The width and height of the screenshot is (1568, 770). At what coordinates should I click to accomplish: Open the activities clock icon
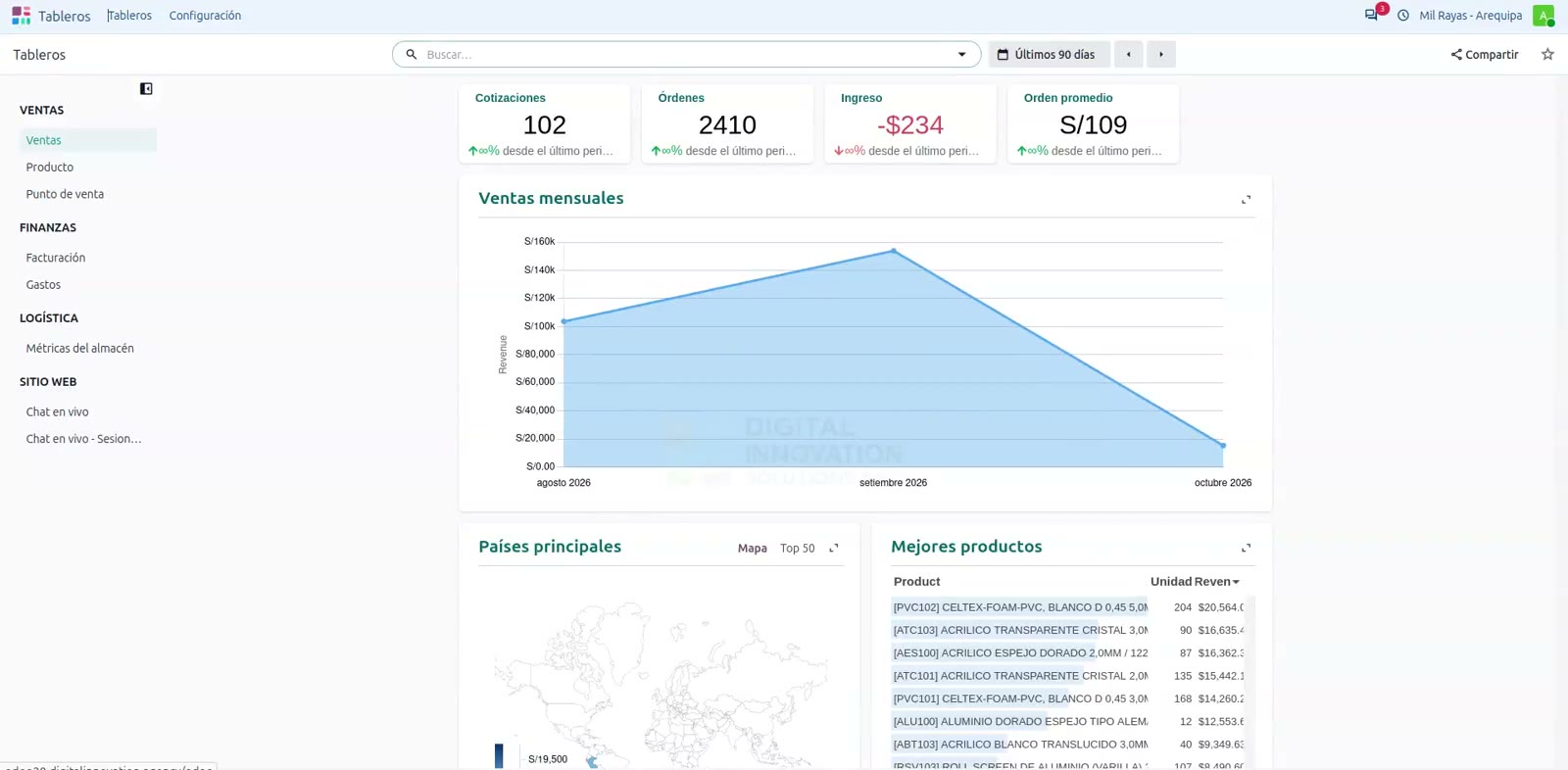click(x=1403, y=16)
